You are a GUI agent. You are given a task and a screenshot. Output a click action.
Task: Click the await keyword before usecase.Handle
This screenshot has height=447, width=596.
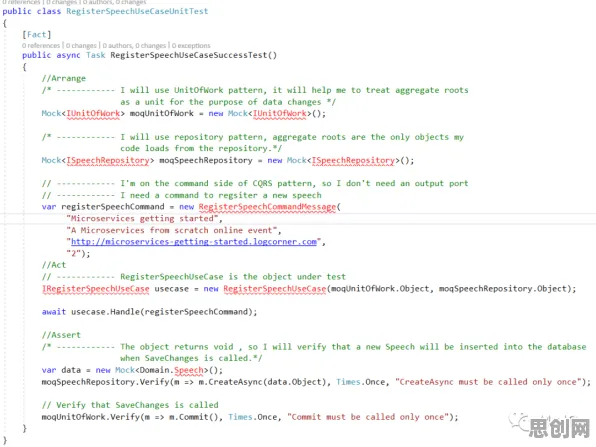pyautogui.click(x=54, y=312)
